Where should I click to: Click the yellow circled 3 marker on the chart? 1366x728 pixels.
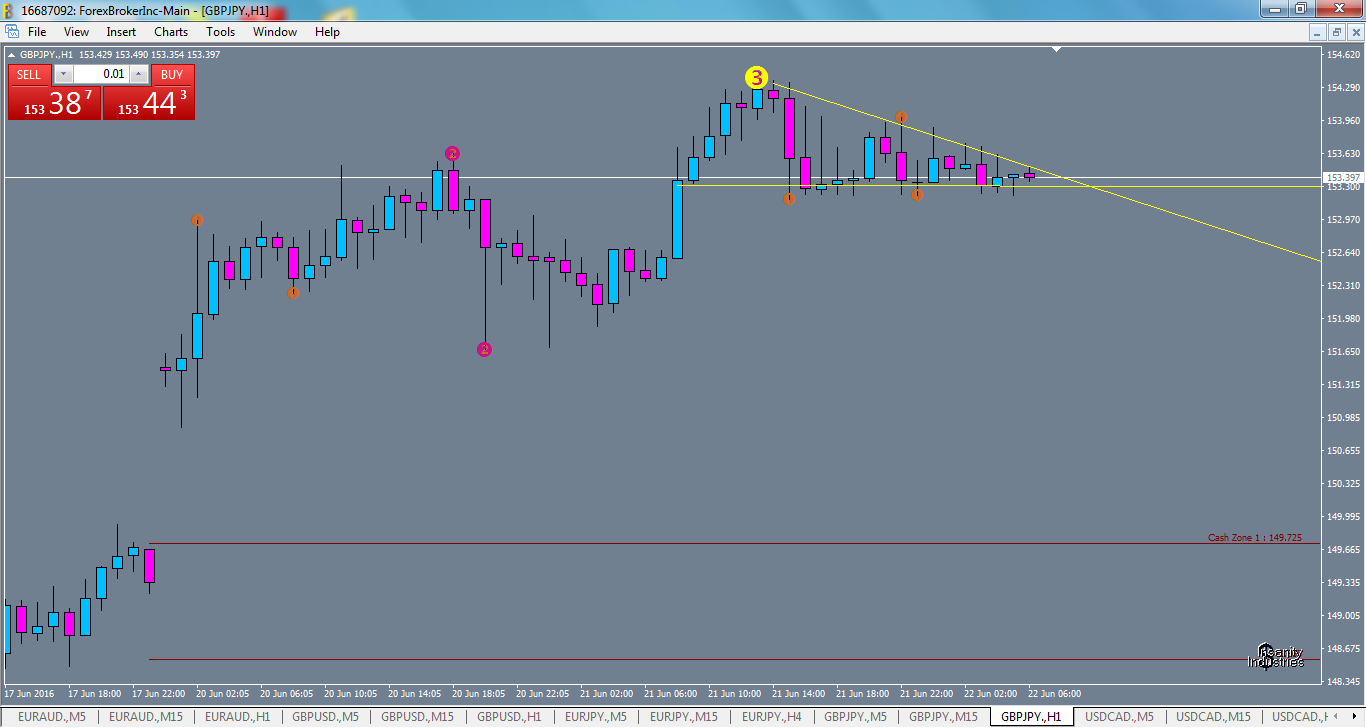coord(756,75)
